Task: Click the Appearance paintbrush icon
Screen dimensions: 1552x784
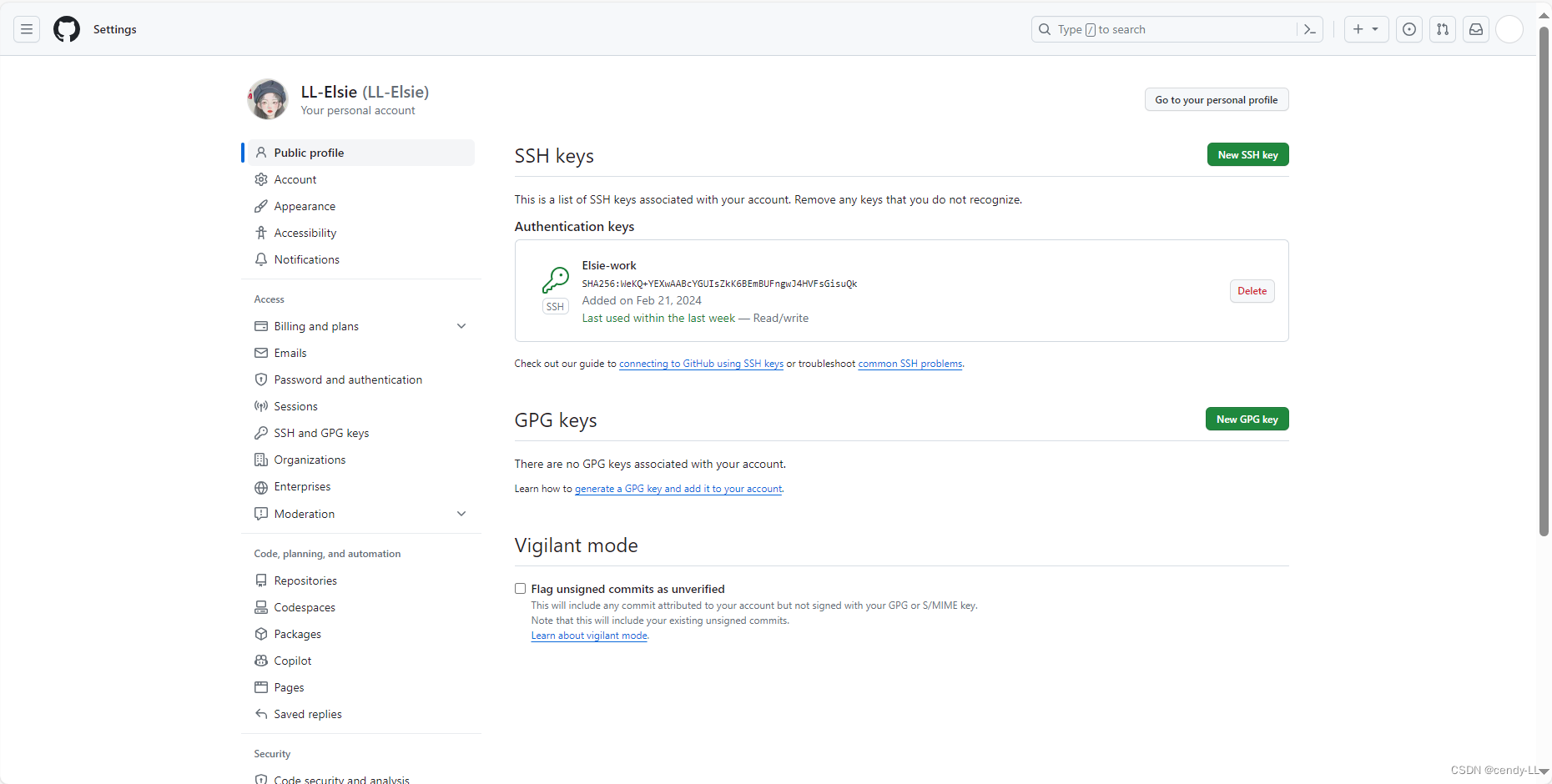Action: (261, 206)
